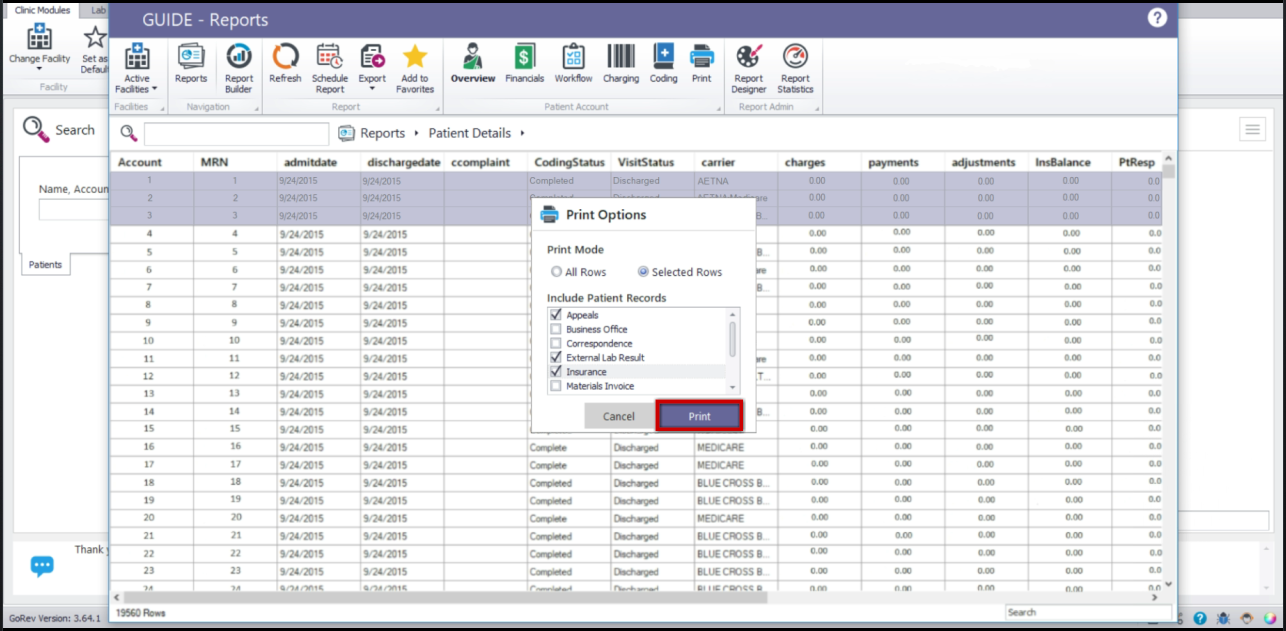Open the Coding section
1286x631 pixels.
coord(663,64)
